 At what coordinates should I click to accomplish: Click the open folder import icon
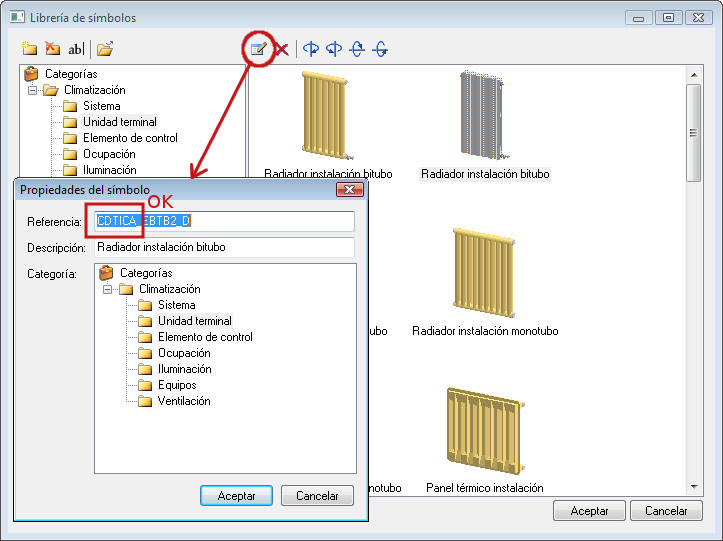point(105,48)
